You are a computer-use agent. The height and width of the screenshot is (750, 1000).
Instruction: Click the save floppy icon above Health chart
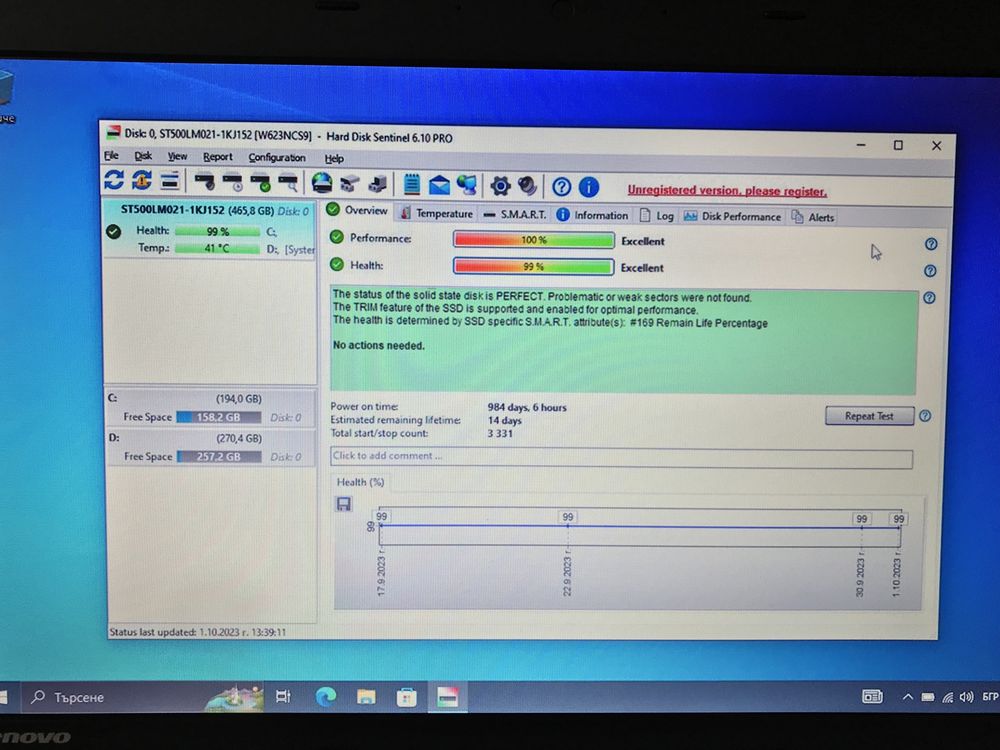coord(344,504)
